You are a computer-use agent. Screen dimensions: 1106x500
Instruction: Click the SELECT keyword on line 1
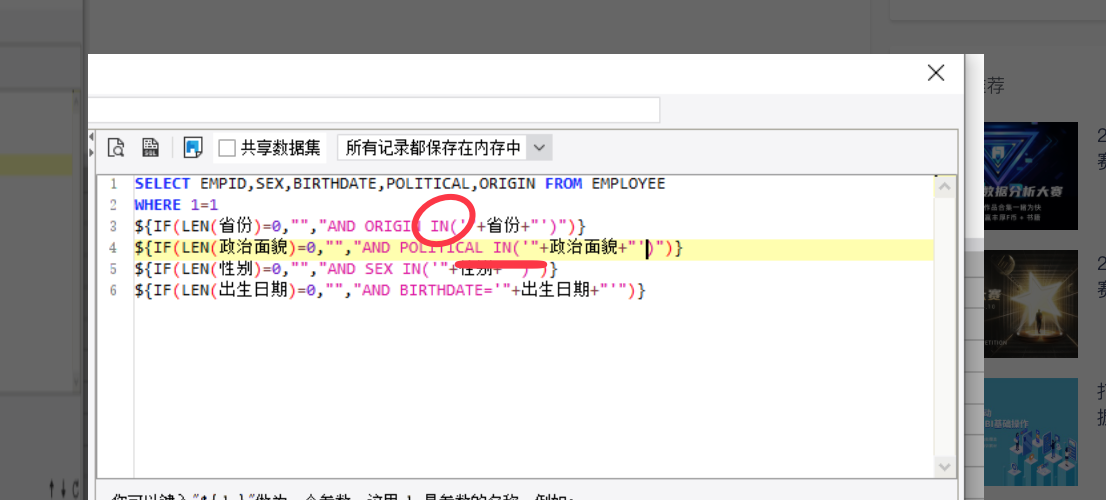(162, 184)
